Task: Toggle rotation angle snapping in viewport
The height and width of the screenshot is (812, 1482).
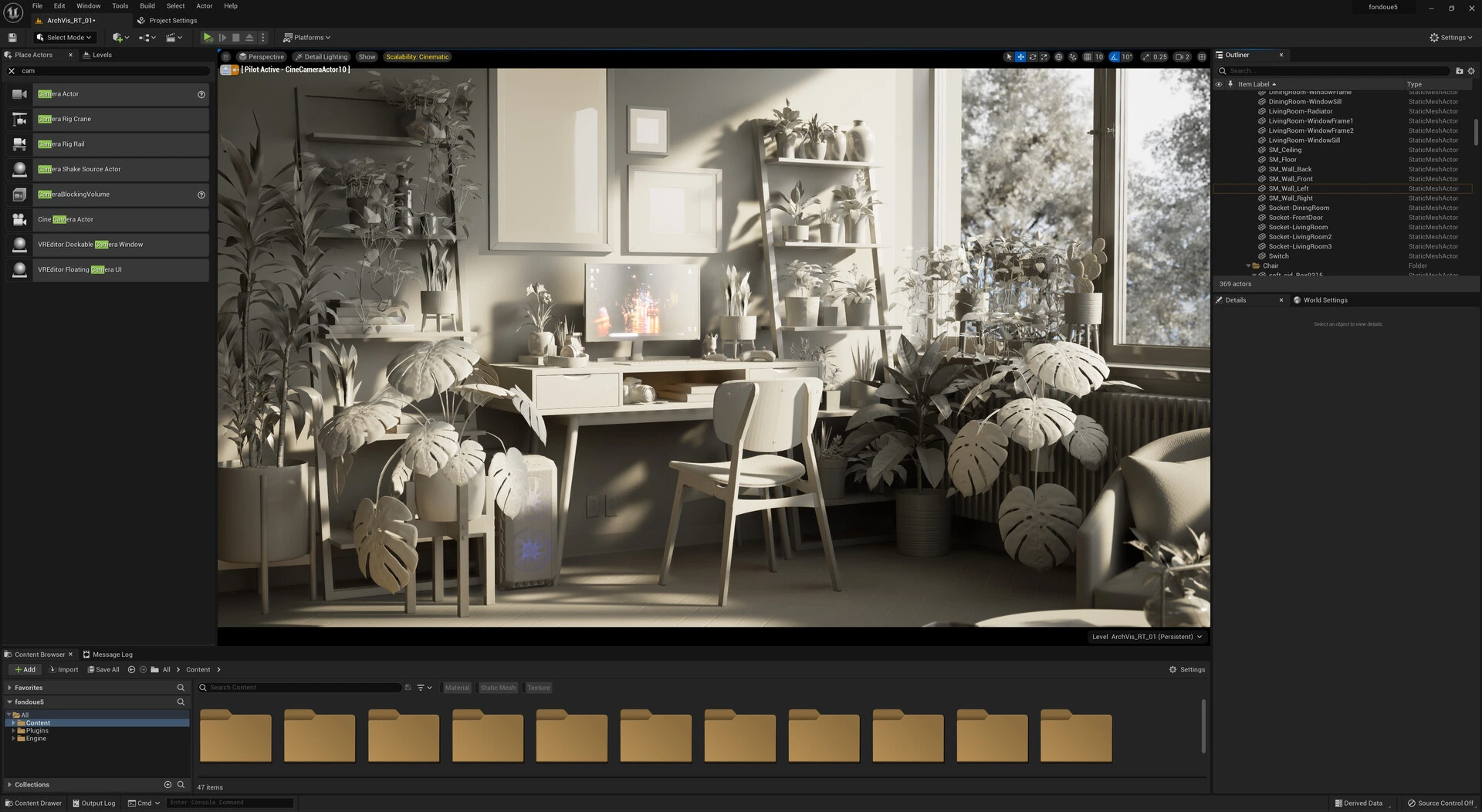Action: pos(1114,57)
